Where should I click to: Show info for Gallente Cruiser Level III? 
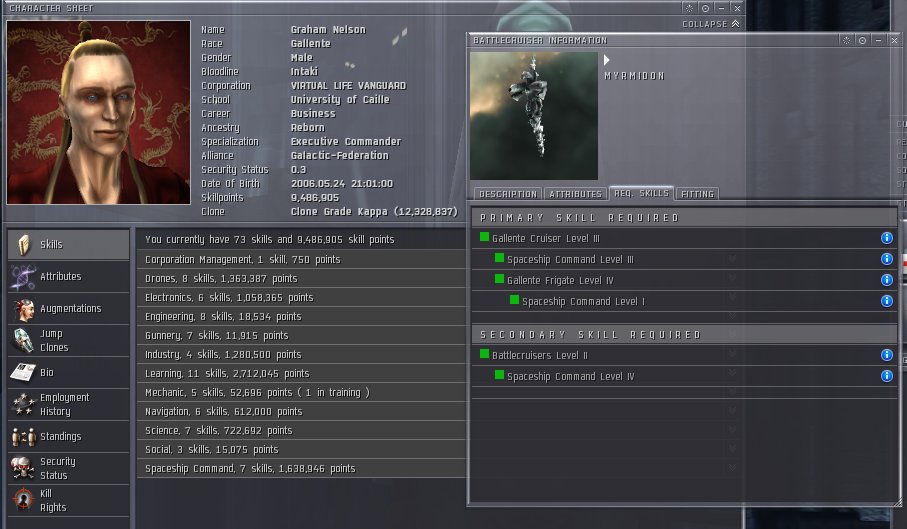886,238
